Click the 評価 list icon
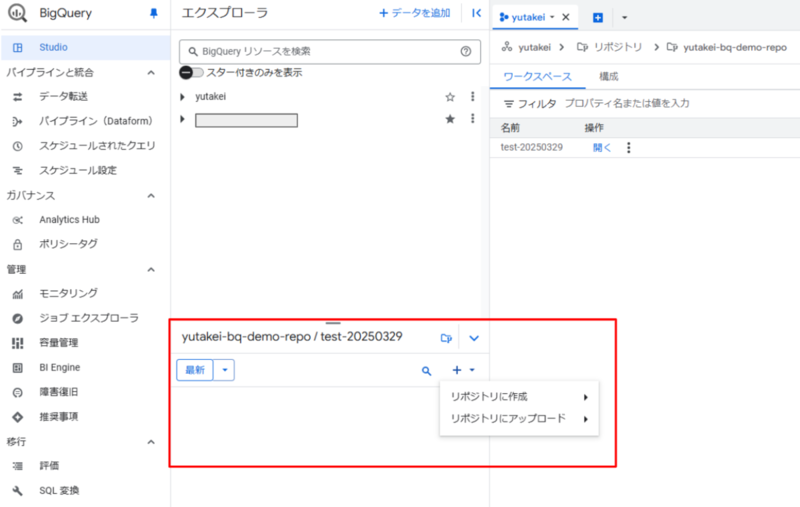800x507 pixels. 17,466
